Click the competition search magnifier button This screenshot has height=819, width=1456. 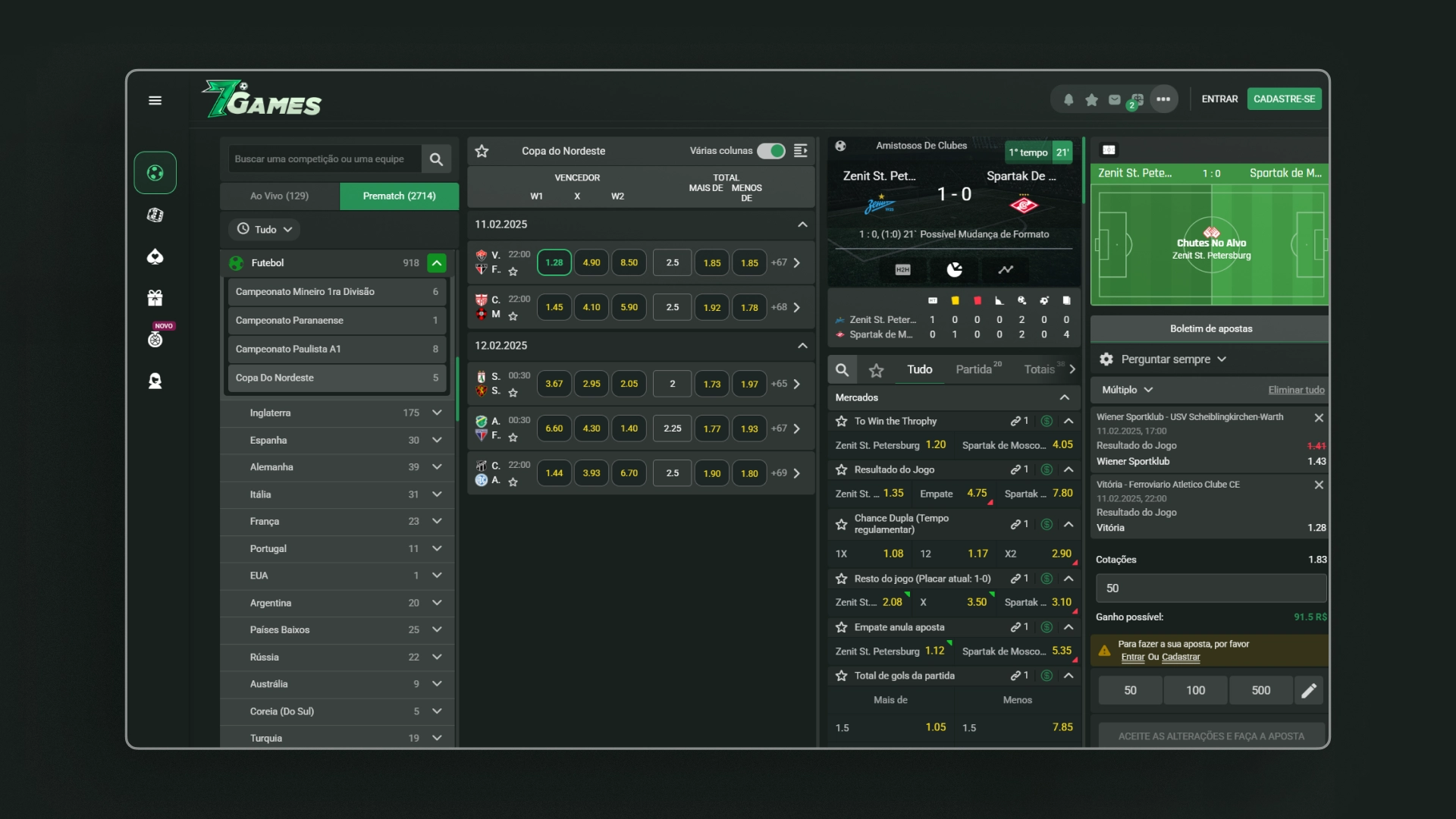point(436,159)
